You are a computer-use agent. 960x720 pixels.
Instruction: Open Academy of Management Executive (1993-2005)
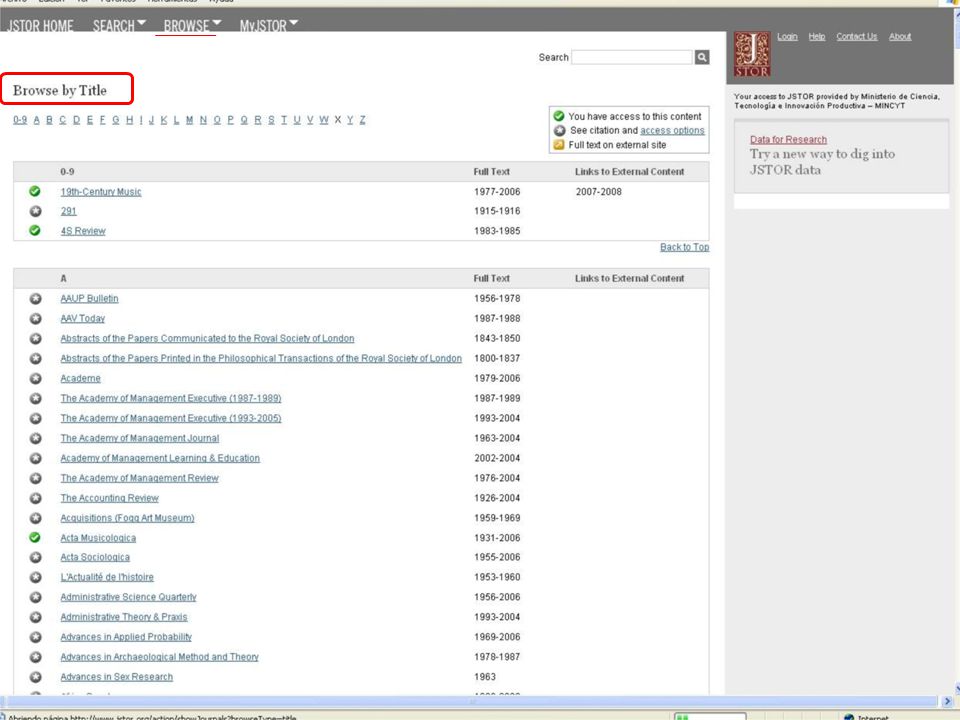click(x=171, y=418)
